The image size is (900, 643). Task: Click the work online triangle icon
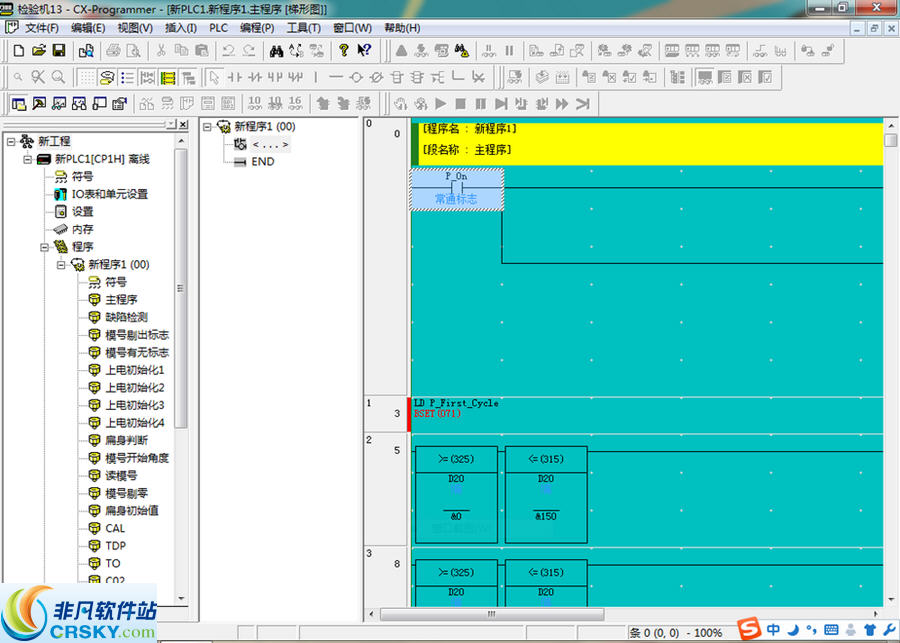pyautogui.click(x=402, y=51)
